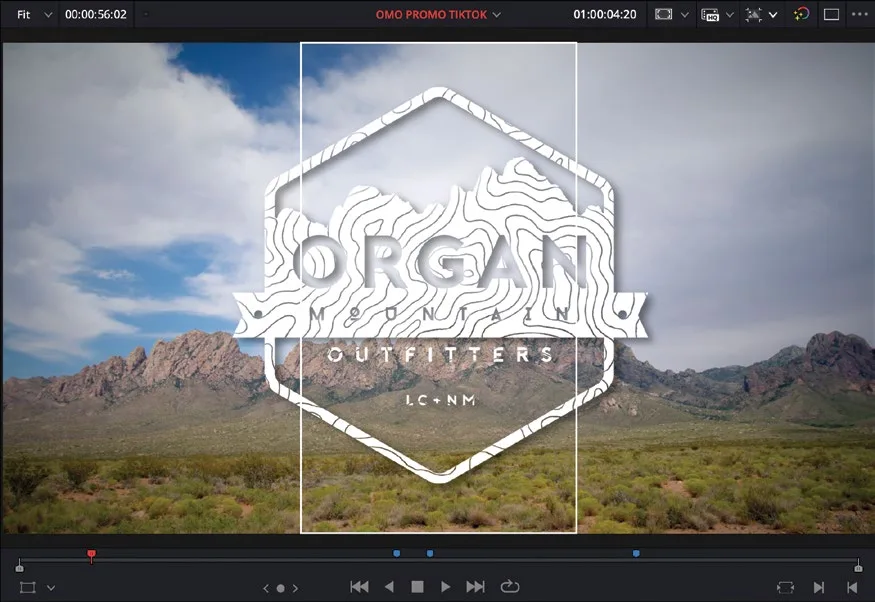Click the jog bar start handle
This screenshot has height=602, width=875.
[x=20, y=567]
